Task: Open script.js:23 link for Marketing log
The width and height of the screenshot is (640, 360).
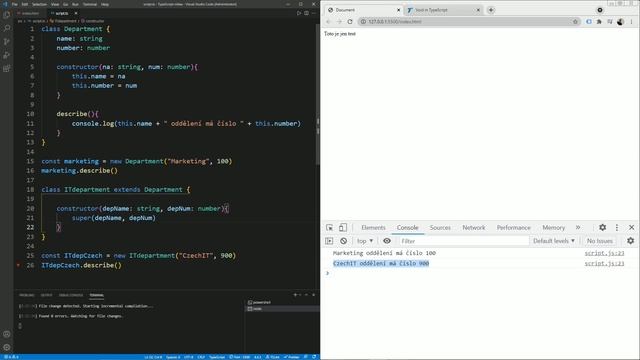Action: point(604,253)
